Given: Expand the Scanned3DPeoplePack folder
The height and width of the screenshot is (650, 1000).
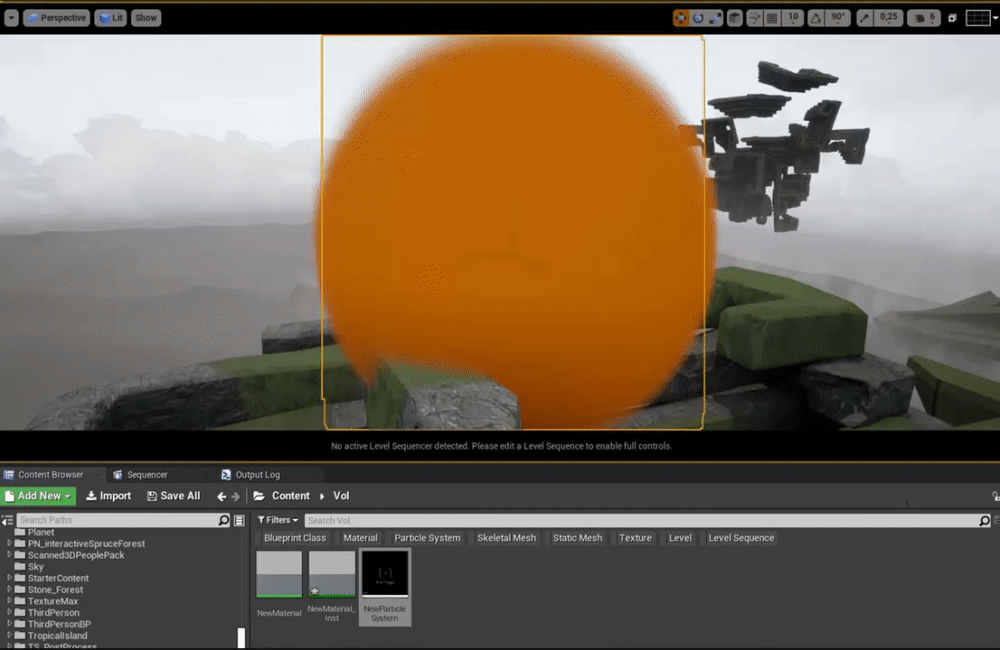Looking at the screenshot, I should point(9,555).
